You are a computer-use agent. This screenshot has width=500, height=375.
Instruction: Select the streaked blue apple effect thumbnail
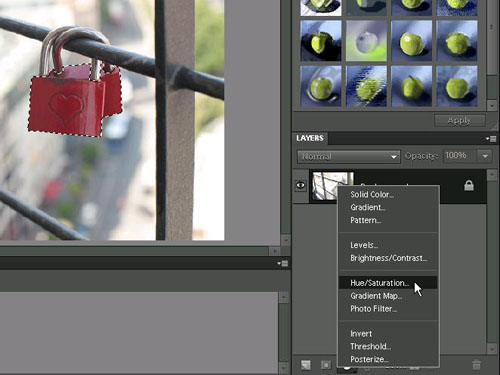click(366, 86)
